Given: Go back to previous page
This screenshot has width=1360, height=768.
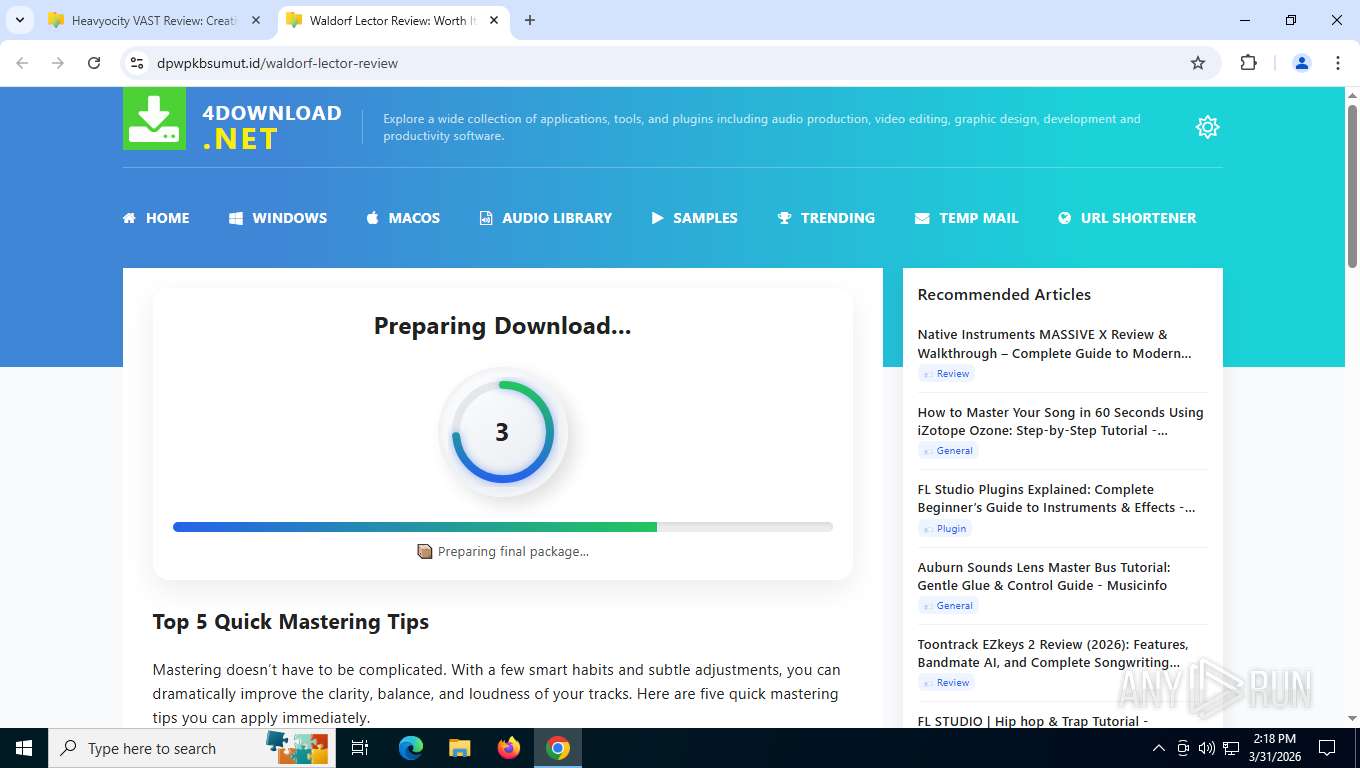Looking at the screenshot, I should (x=22, y=63).
